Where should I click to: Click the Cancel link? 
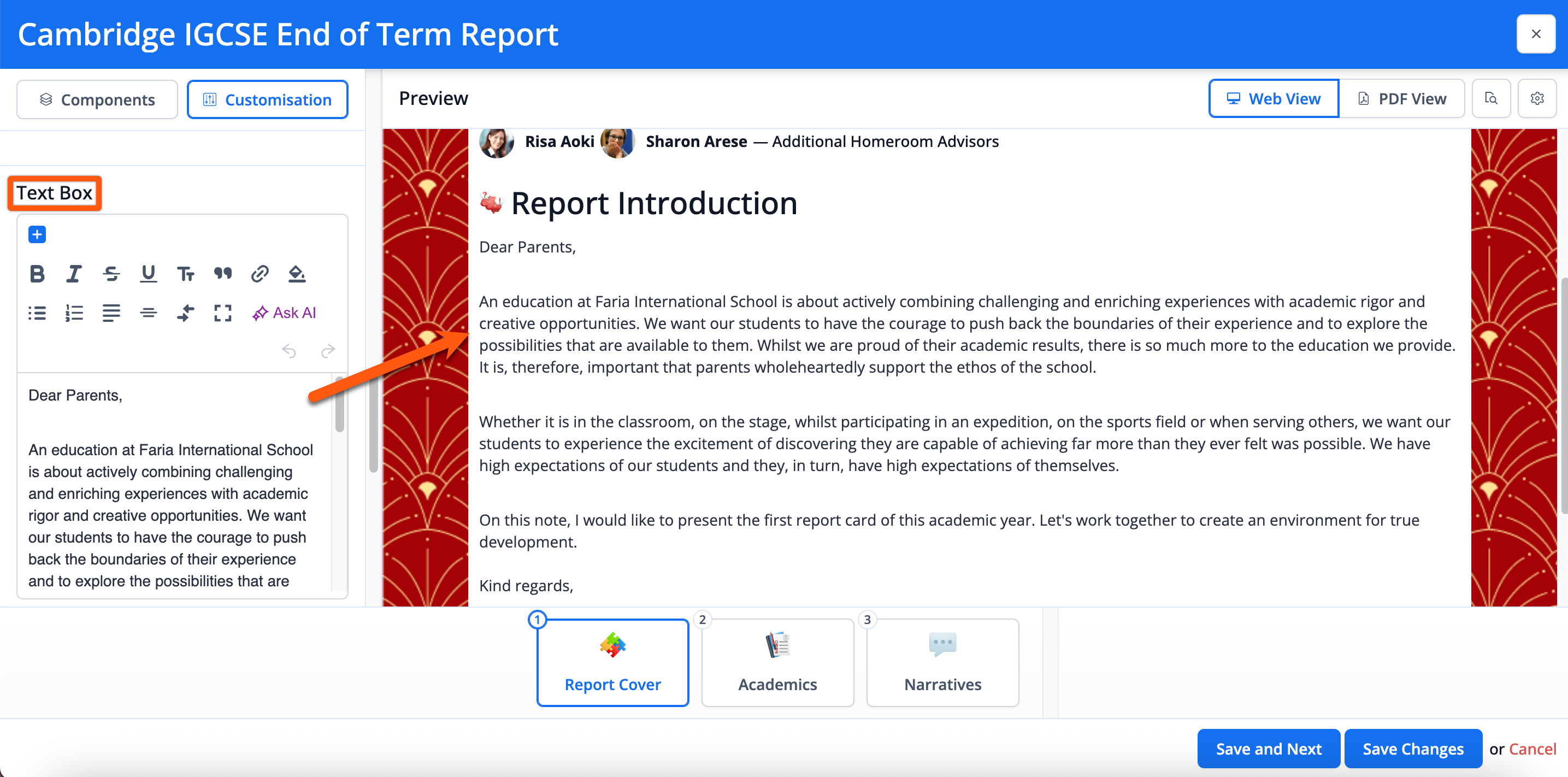(x=1532, y=749)
